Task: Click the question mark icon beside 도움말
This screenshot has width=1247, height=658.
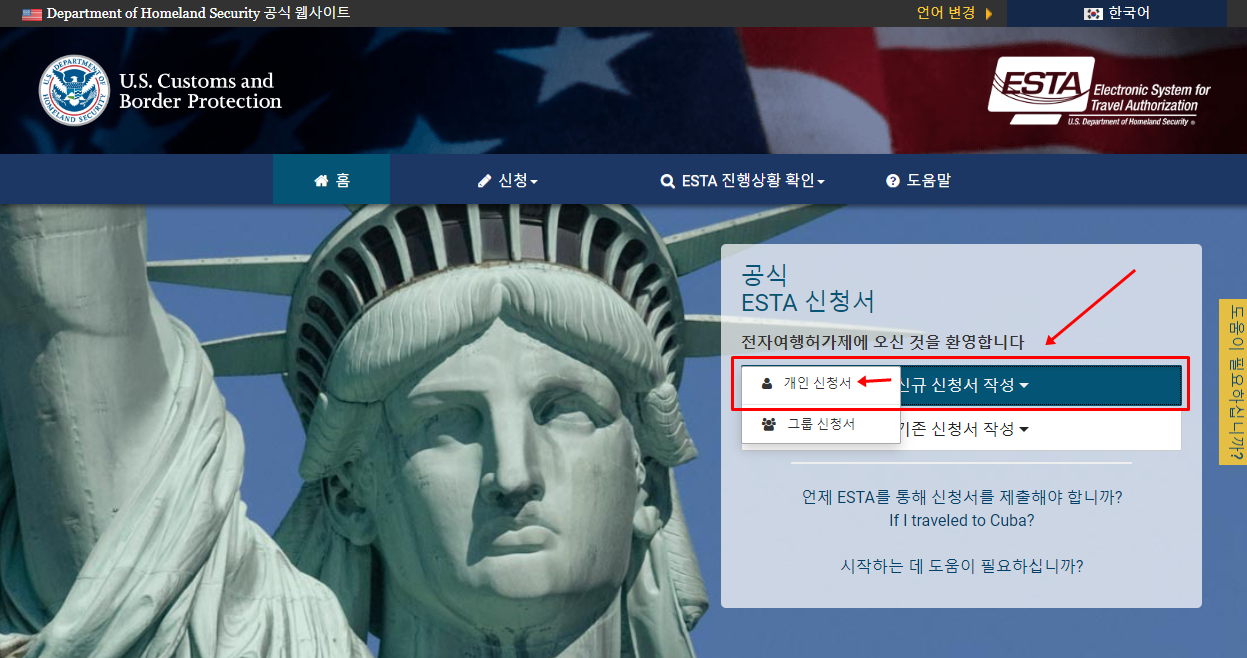Action: pyautogui.click(x=893, y=182)
